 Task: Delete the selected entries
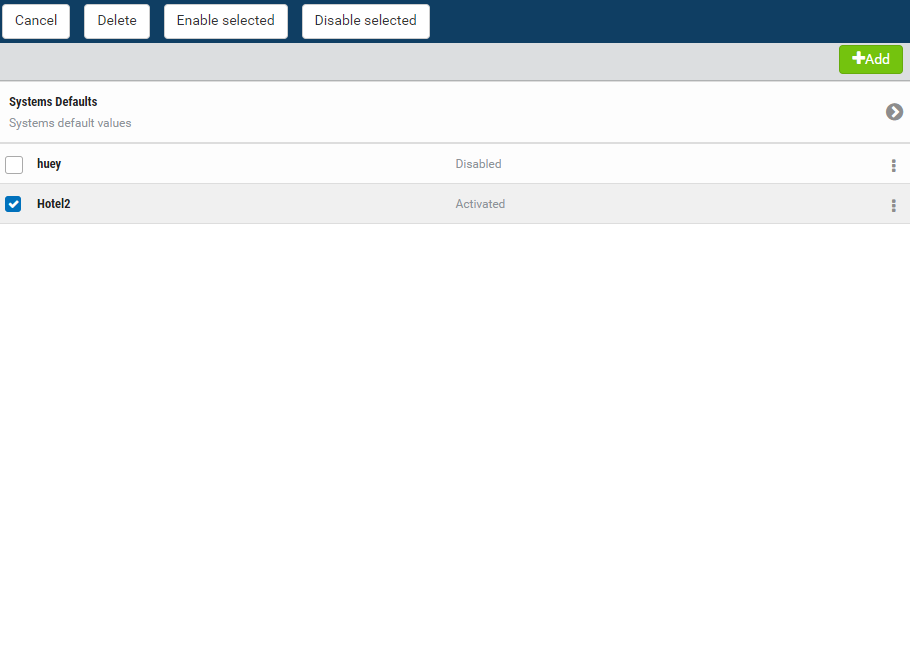tap(117, 21)
